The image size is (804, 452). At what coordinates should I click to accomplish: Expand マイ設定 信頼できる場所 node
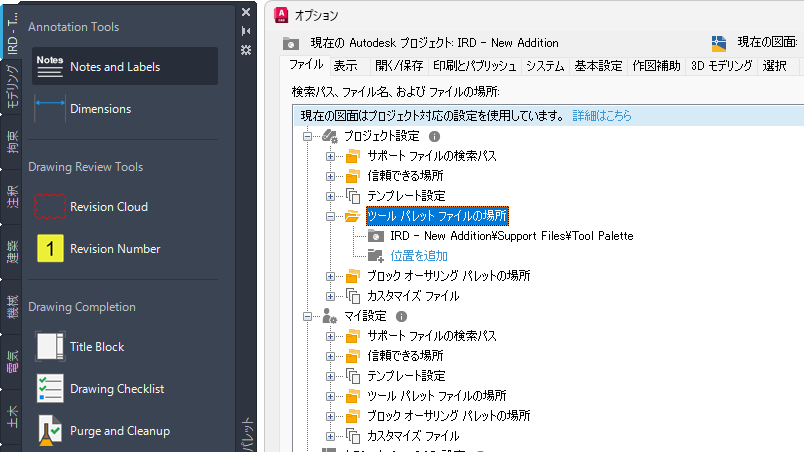[330, 356]
